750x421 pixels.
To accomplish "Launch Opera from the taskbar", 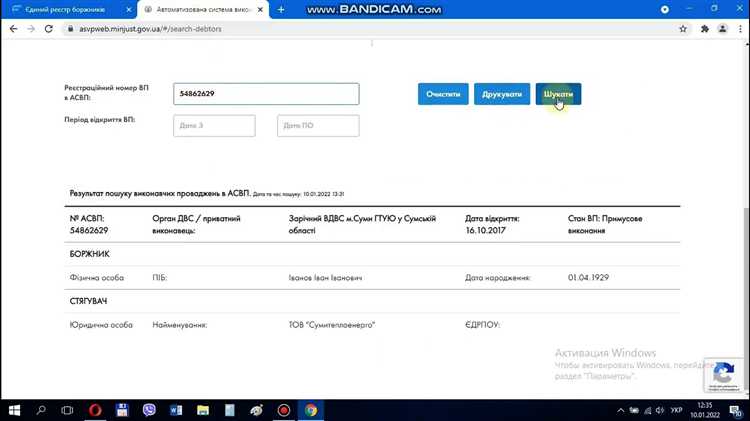I will pos(95,410).
